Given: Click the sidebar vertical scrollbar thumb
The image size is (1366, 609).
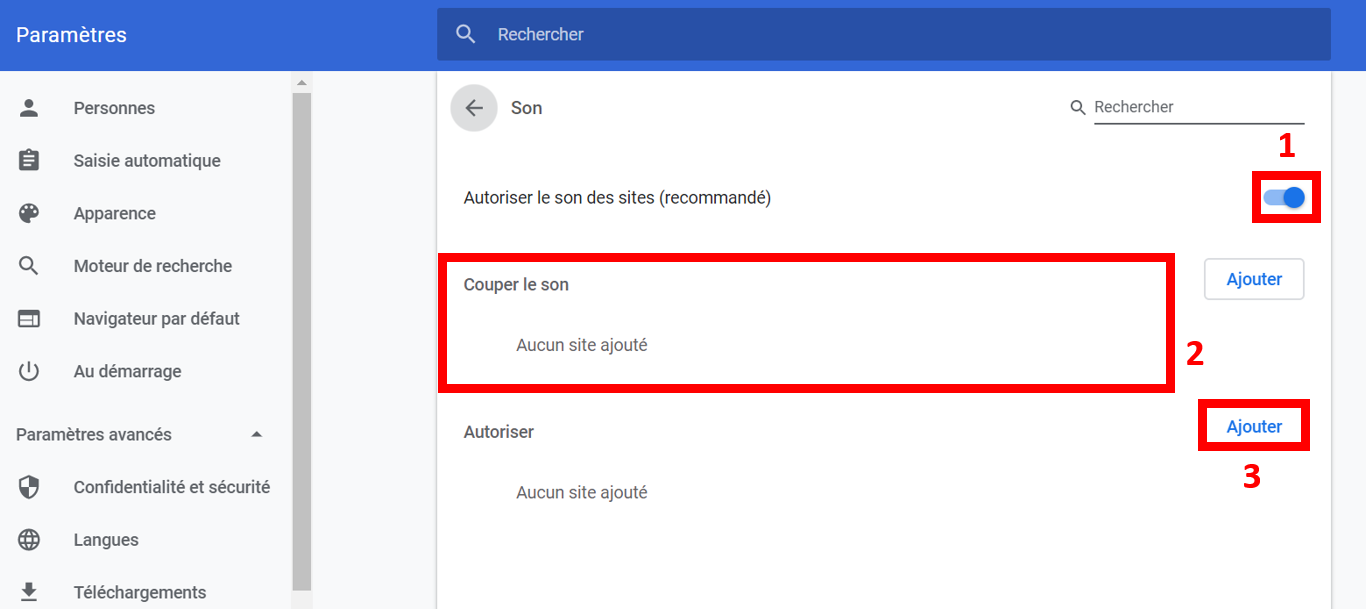Looking at the screenshot, I should tap(302, 340).
